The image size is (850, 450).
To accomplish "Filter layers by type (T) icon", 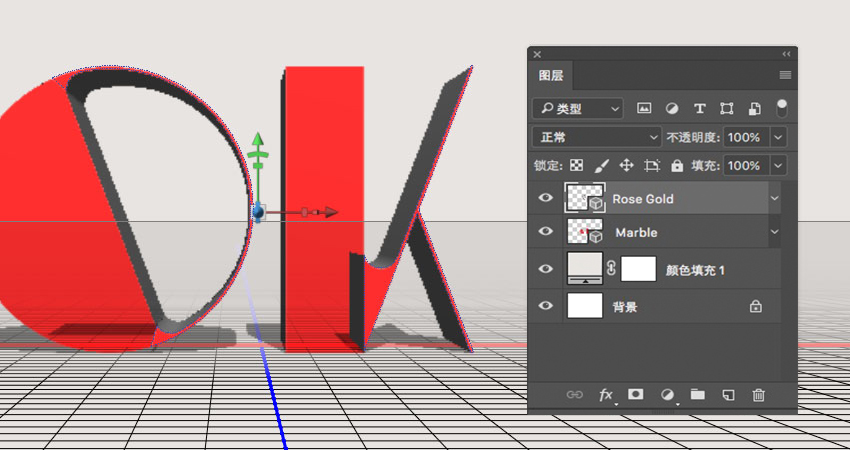I will (699, 108).
